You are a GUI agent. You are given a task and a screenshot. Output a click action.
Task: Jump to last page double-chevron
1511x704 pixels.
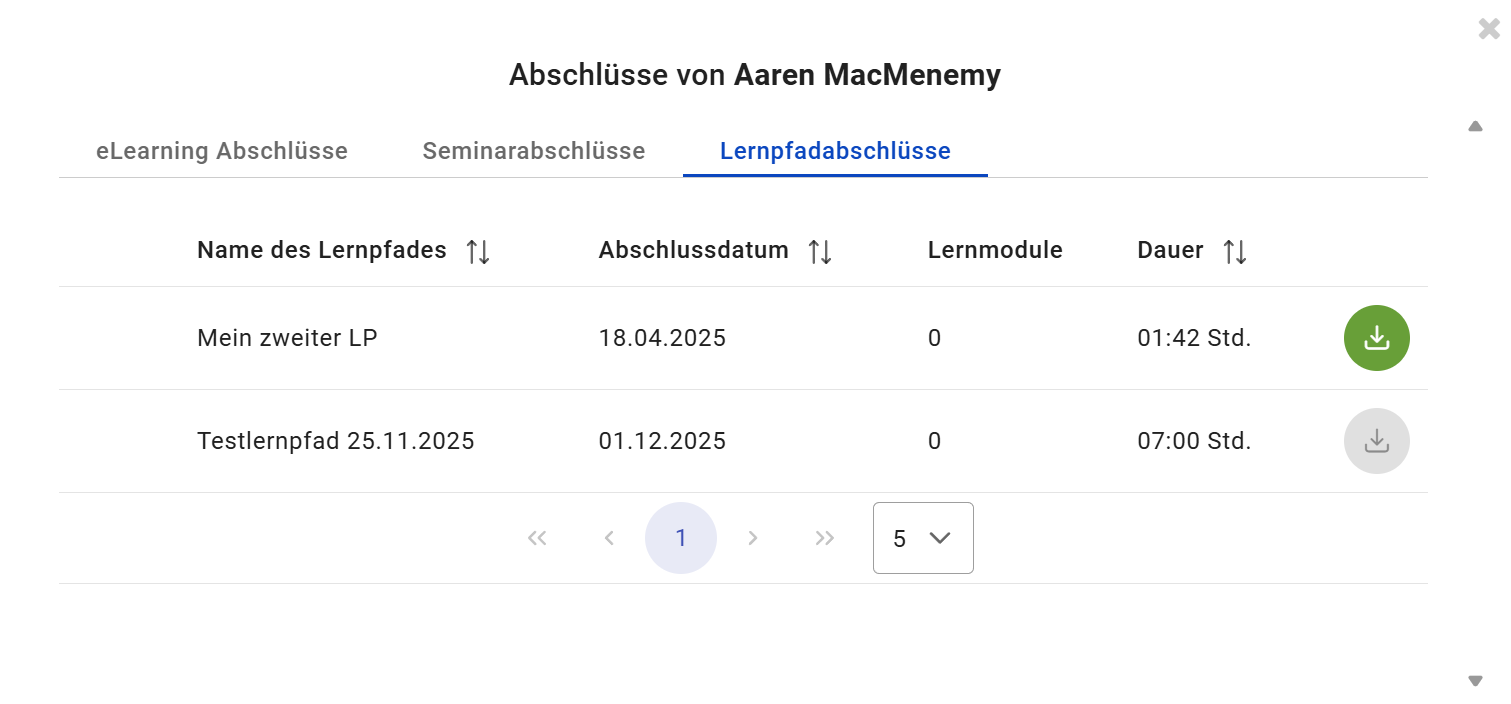point(825,538)
